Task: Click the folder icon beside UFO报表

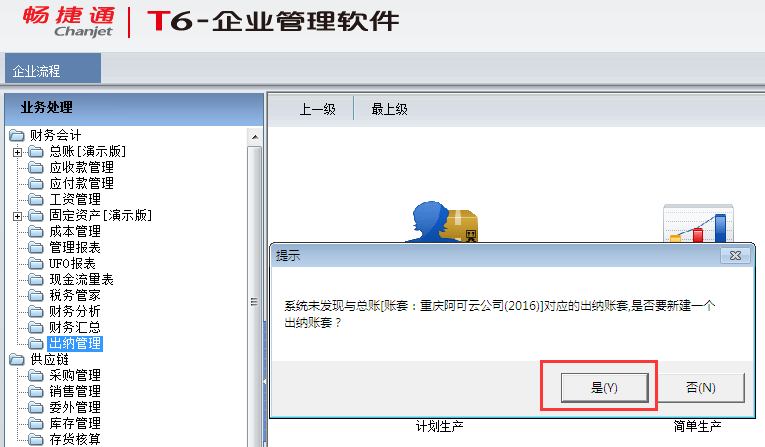Action: 35,264
